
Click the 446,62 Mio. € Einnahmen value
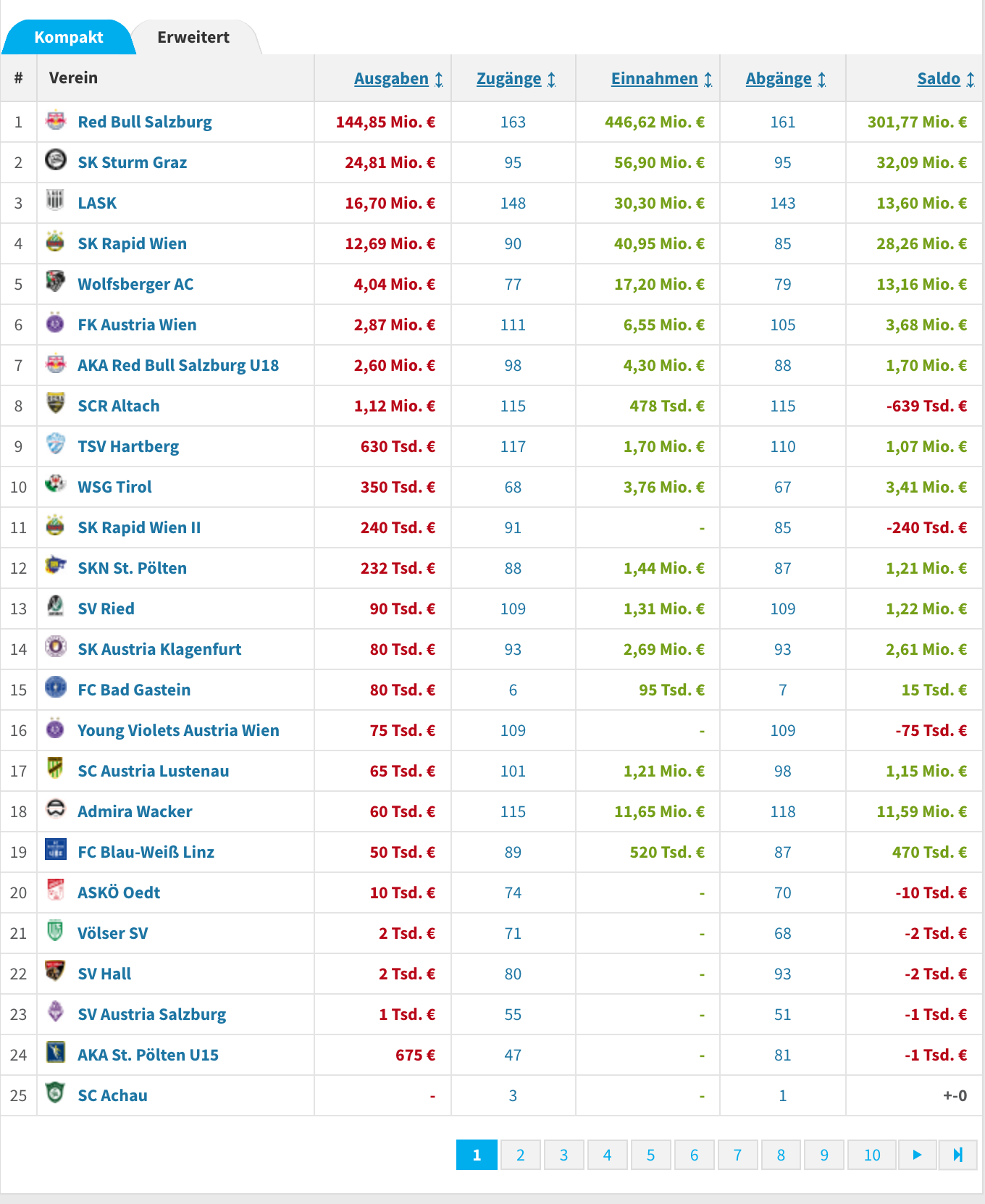tap(655, 122)
